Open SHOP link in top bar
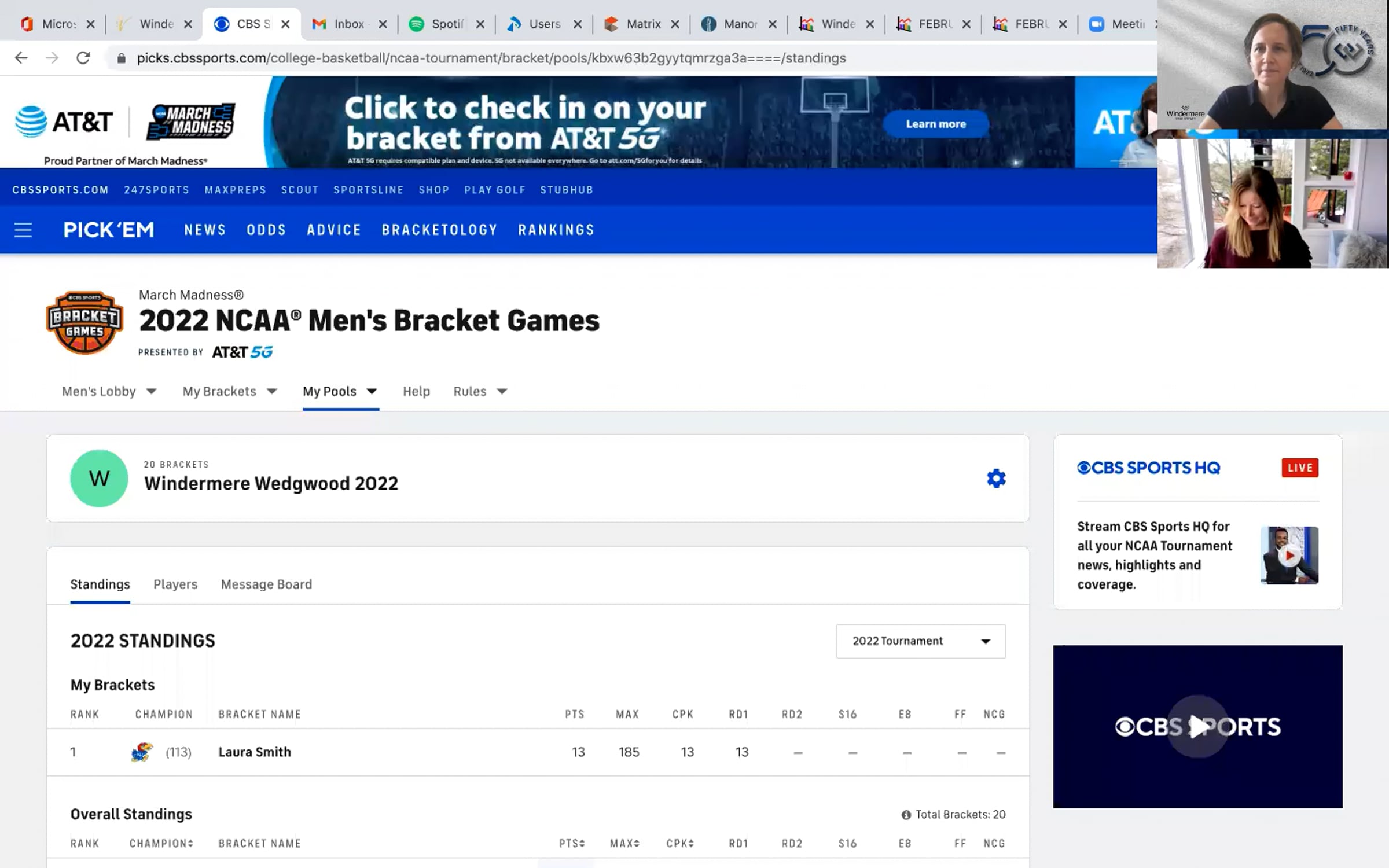 [x=434, y=190]
